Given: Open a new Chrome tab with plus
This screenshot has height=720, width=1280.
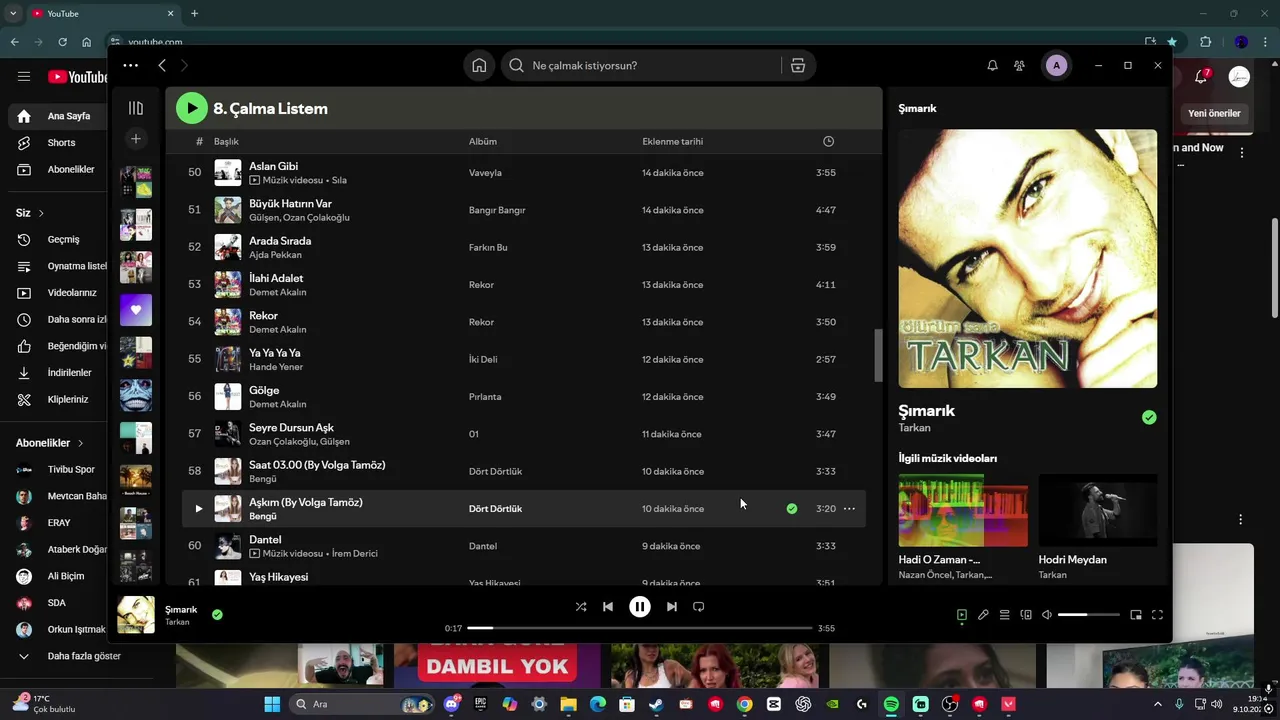Looking at the screenshot, I should click(x=194, y=13).
